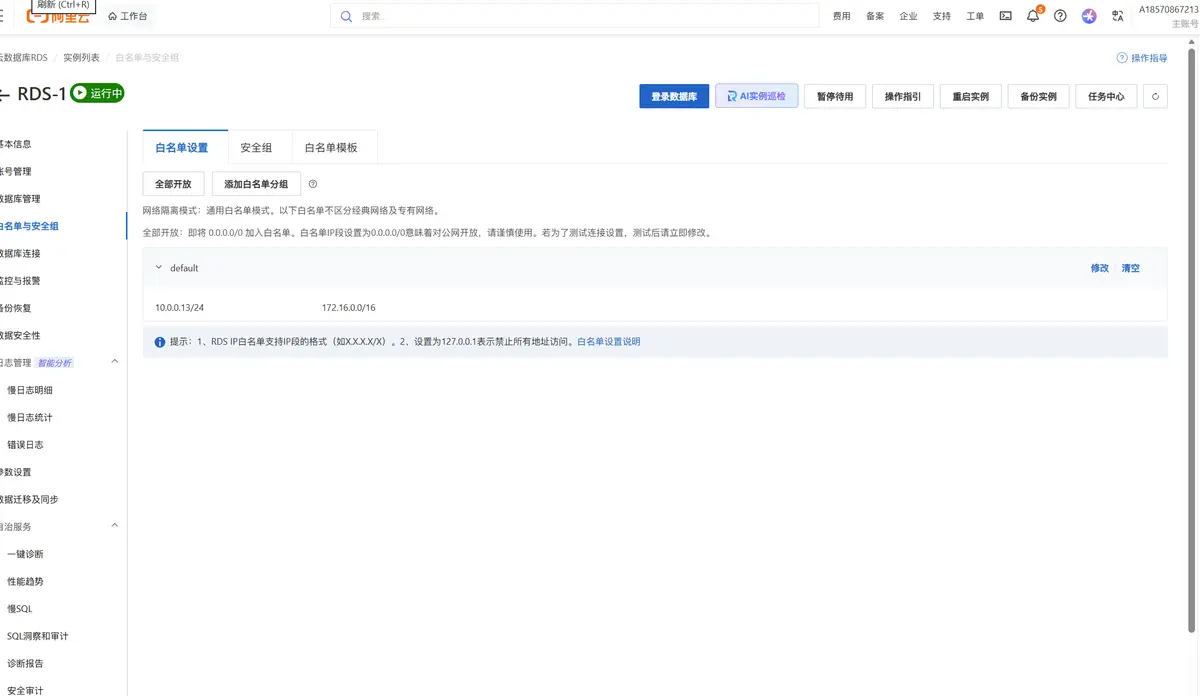Switch language with the translate icon

tap(1118, 16)
